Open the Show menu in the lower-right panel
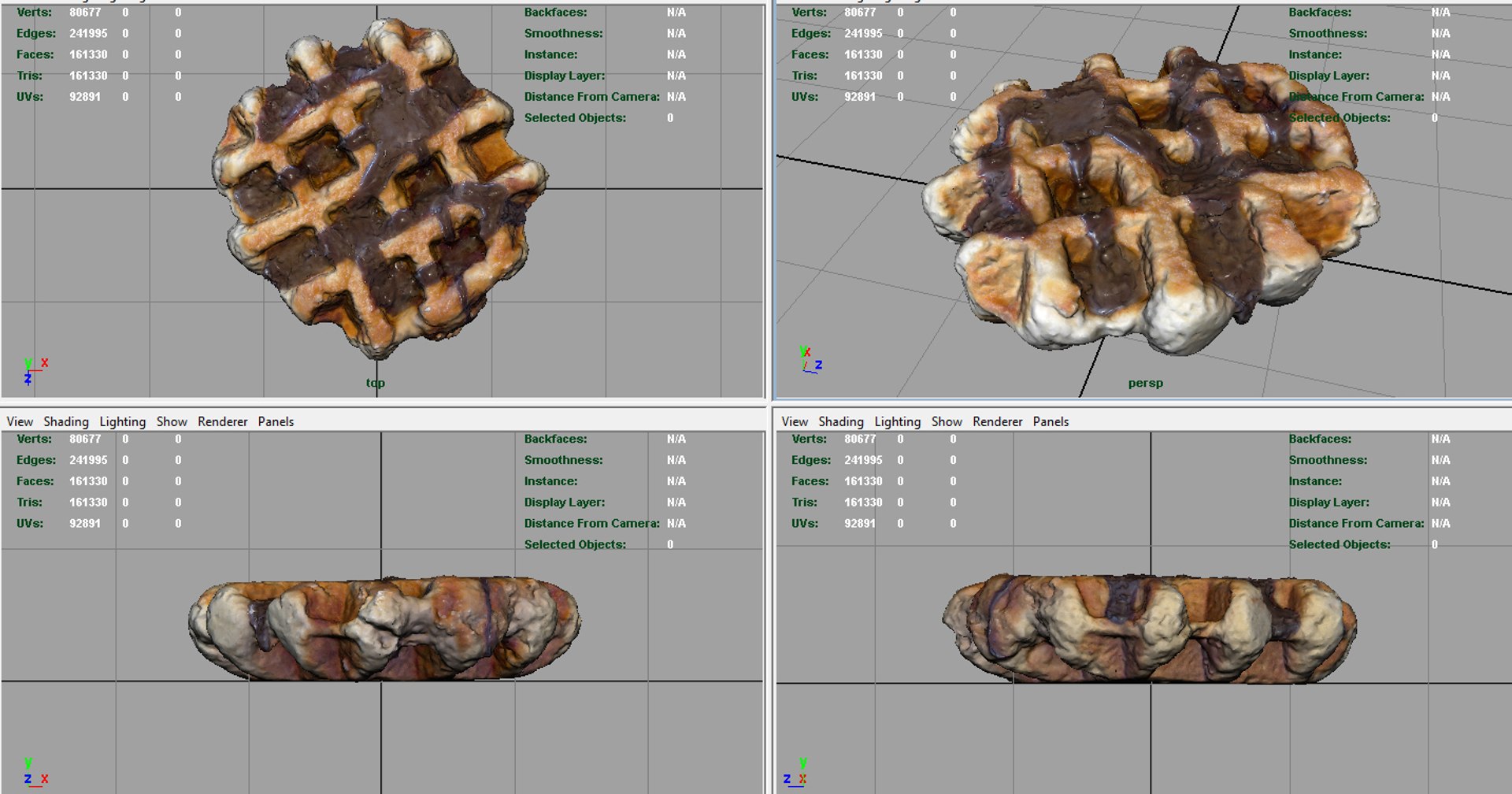This screenshot has width=1512, height=794. pos(947,421)
